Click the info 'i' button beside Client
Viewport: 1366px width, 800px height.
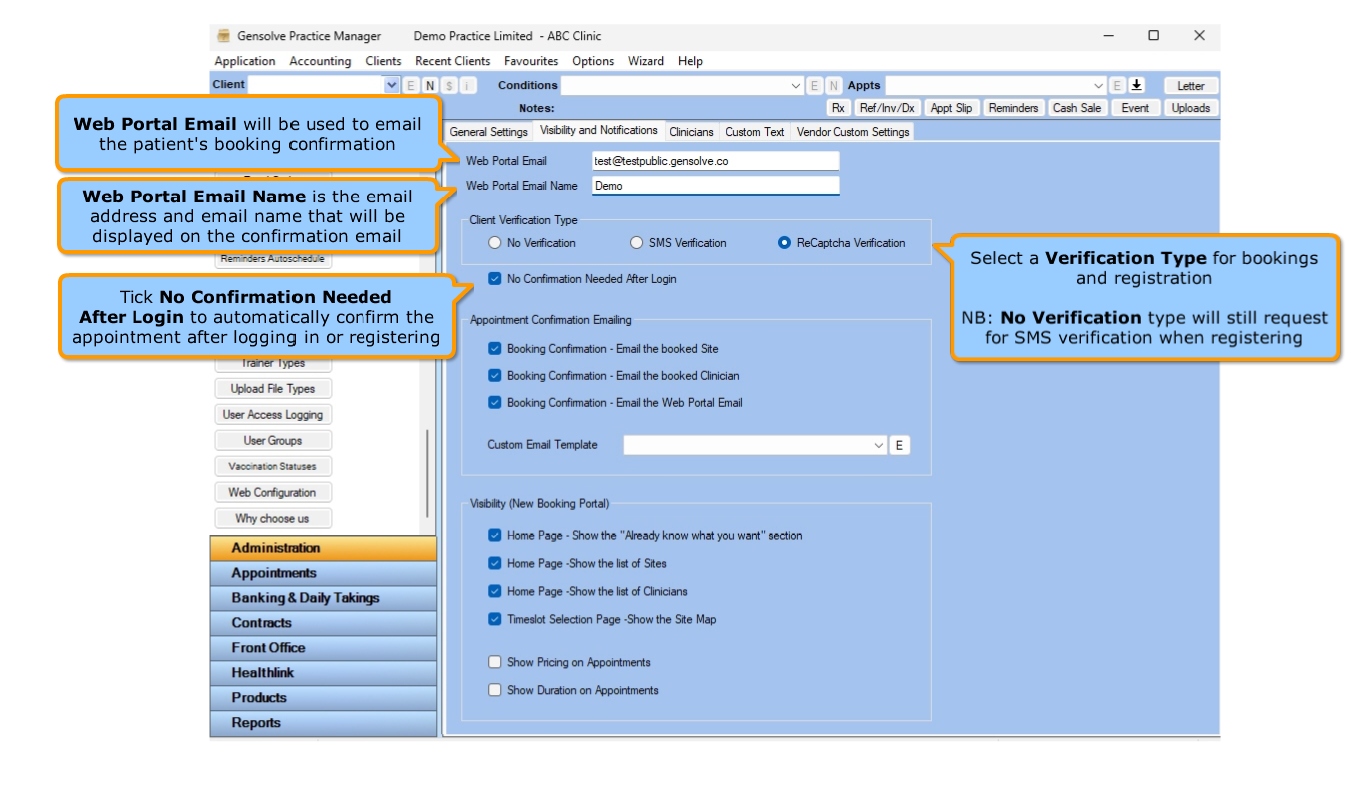point(468,86)
